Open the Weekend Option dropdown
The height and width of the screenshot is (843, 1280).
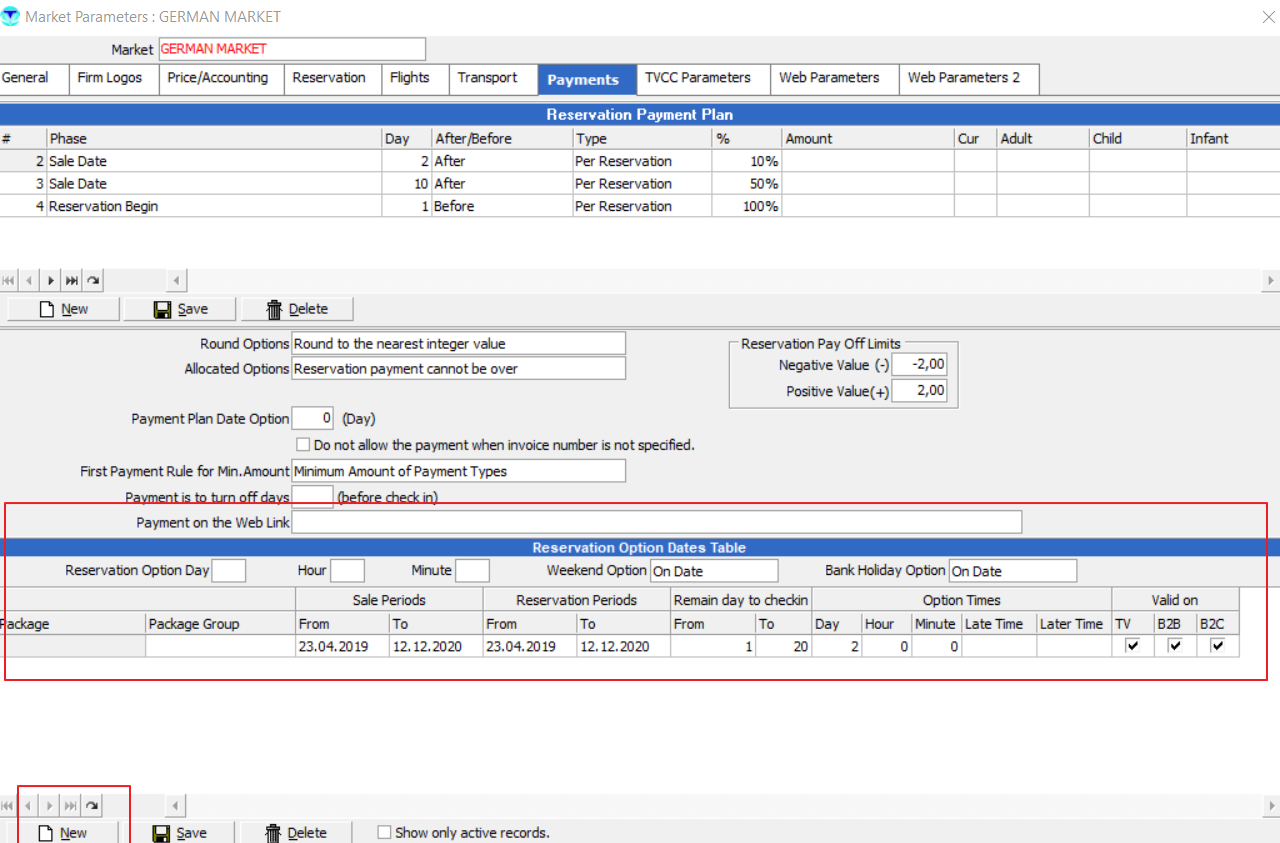[x=713, y=571]
